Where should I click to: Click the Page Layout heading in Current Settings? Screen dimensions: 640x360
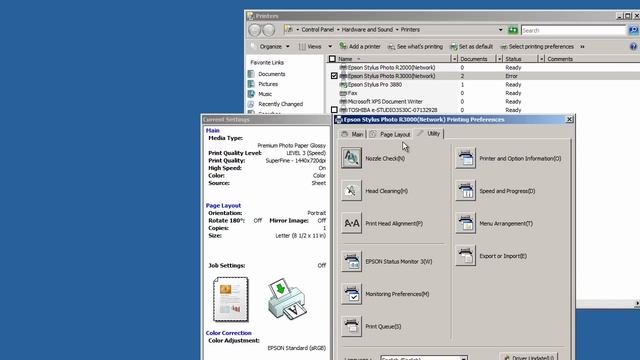[223, 205]
